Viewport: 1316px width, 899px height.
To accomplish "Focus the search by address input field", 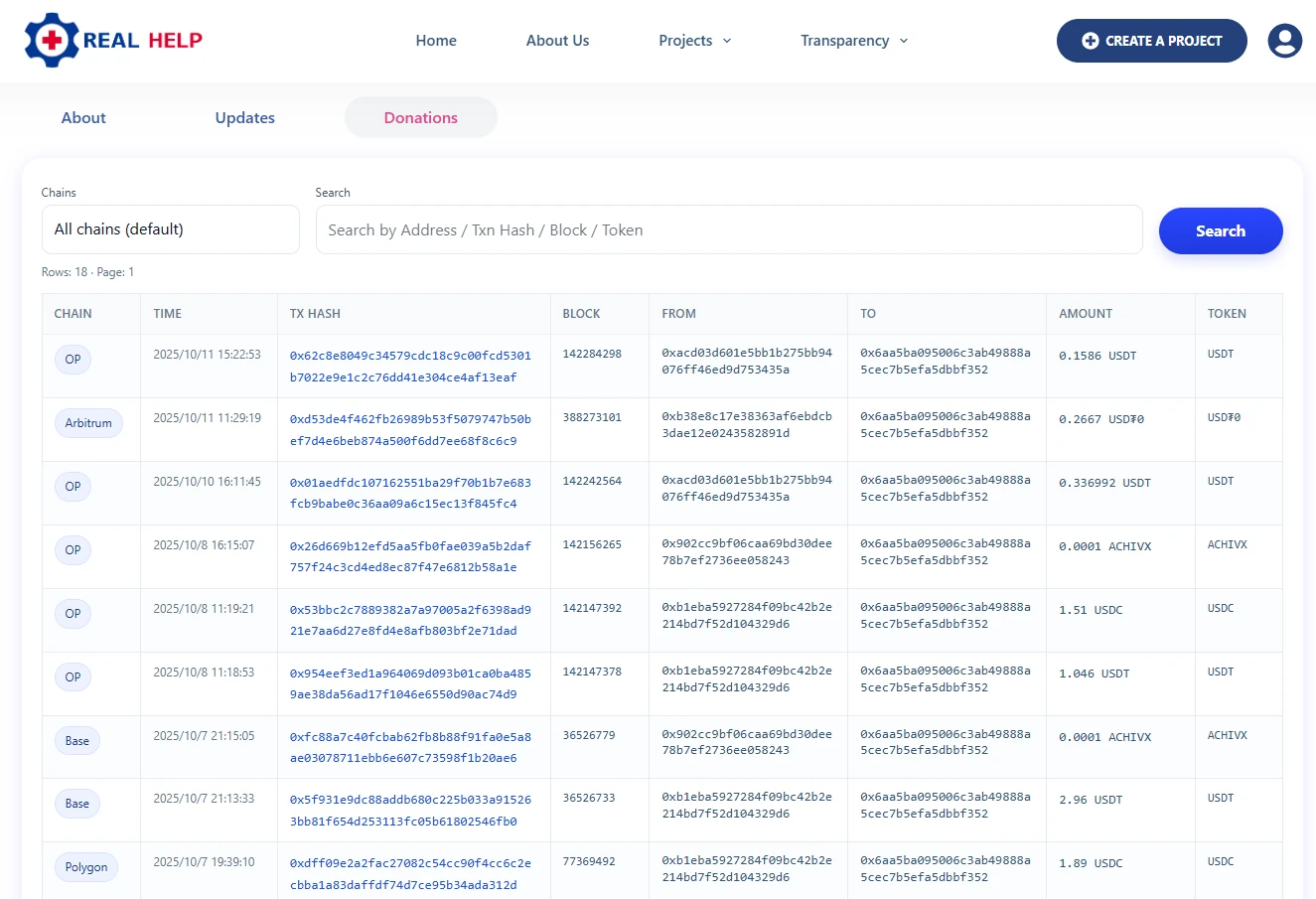I will 728,230.
